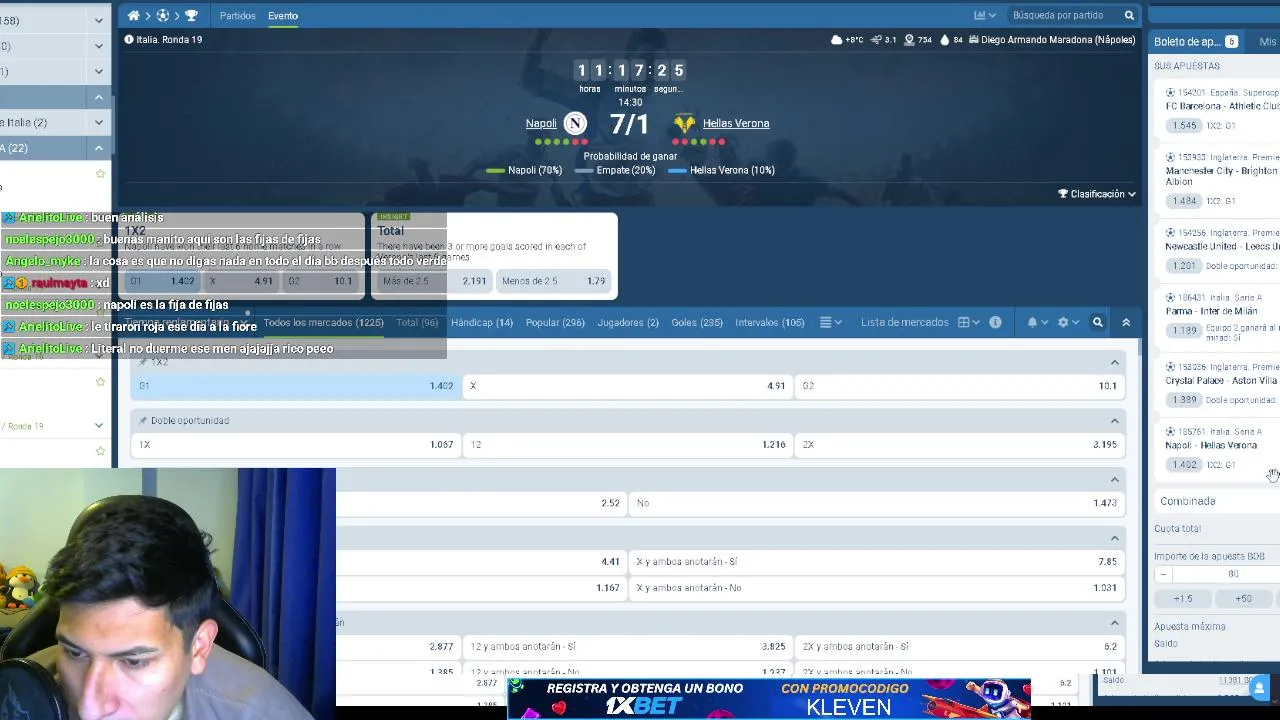Image resolution: width=1280 pixels, height=720 pixels.
Task: Add +1.5 to the stake
Action: [1183, 599]
